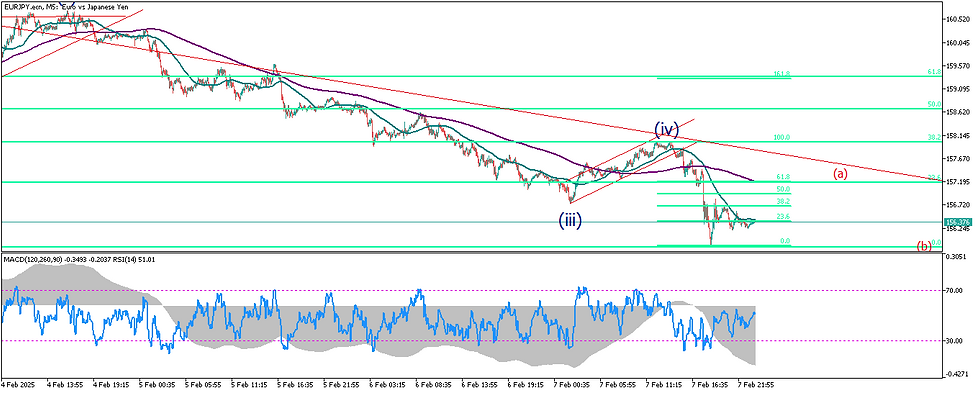Click the 157.195 price axis label
The height and width of the screenshot is (393, 980).
[x=958, y=182]
